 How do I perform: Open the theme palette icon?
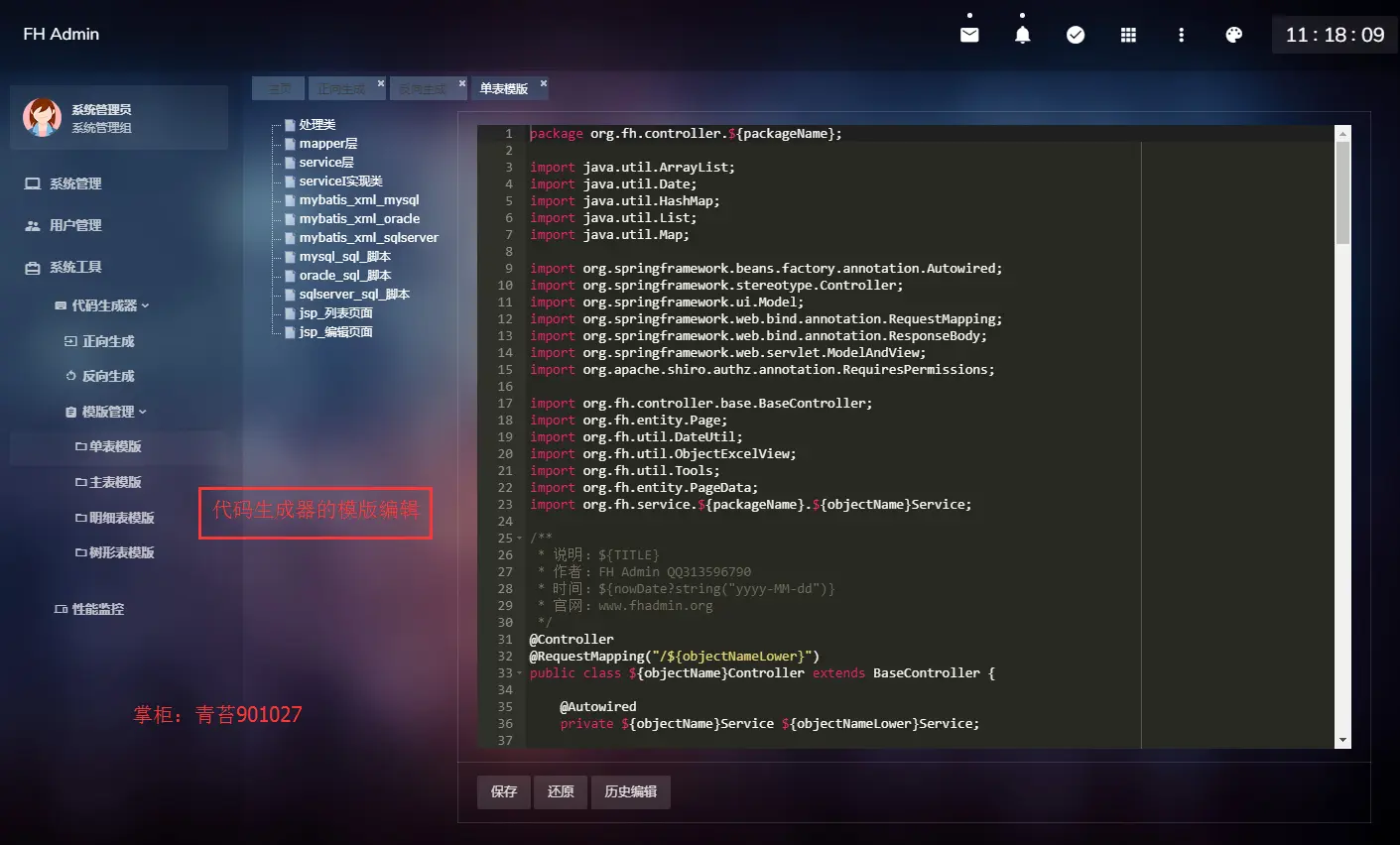tap(1233, 35)
